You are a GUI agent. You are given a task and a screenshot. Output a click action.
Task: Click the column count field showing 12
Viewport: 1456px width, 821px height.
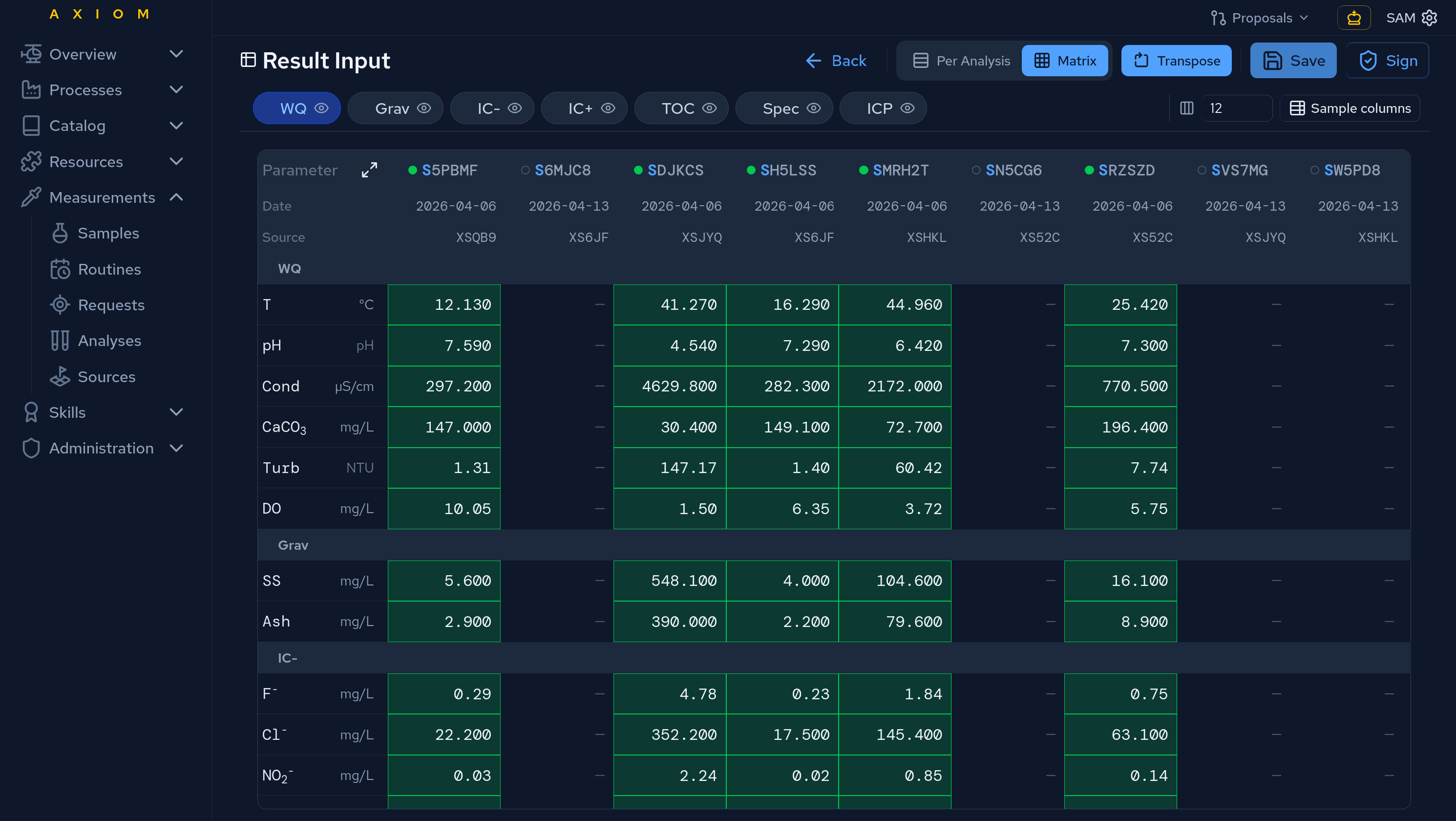(x=1236, y=108)
